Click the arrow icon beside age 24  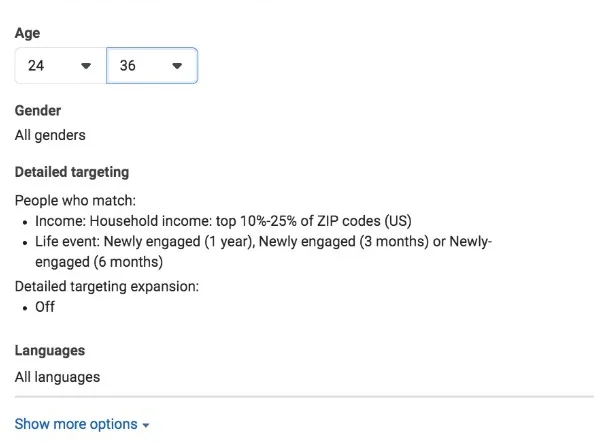pos(86,66)
